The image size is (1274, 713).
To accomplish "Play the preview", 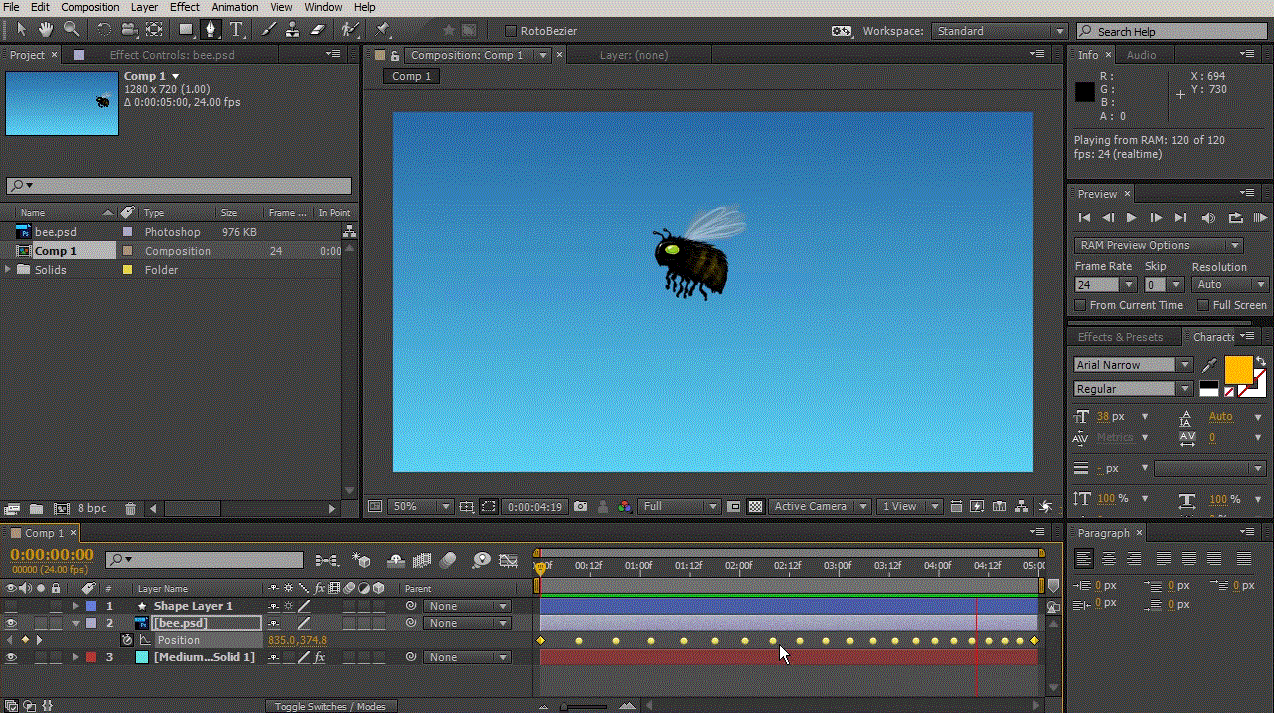I will point(1132,217).
